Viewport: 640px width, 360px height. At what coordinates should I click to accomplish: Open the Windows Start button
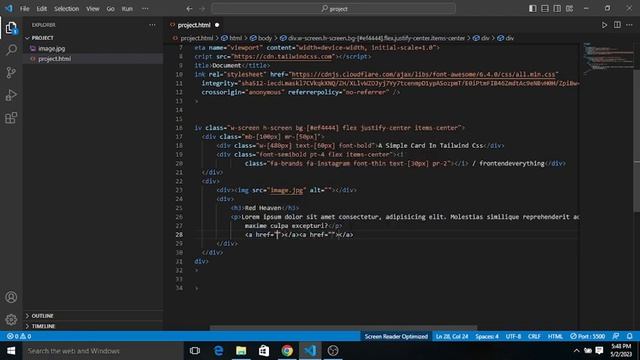(11, 351)
